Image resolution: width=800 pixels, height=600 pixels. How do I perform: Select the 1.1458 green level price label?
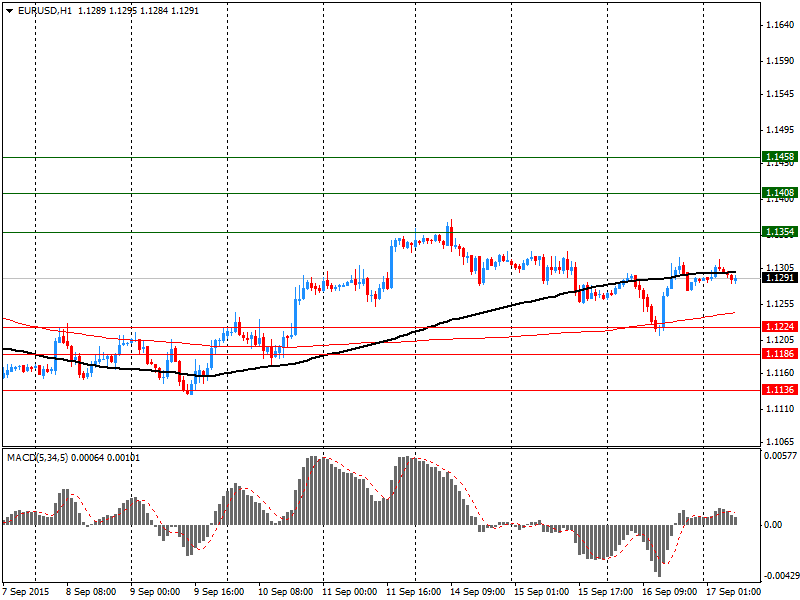coord(780,157)
